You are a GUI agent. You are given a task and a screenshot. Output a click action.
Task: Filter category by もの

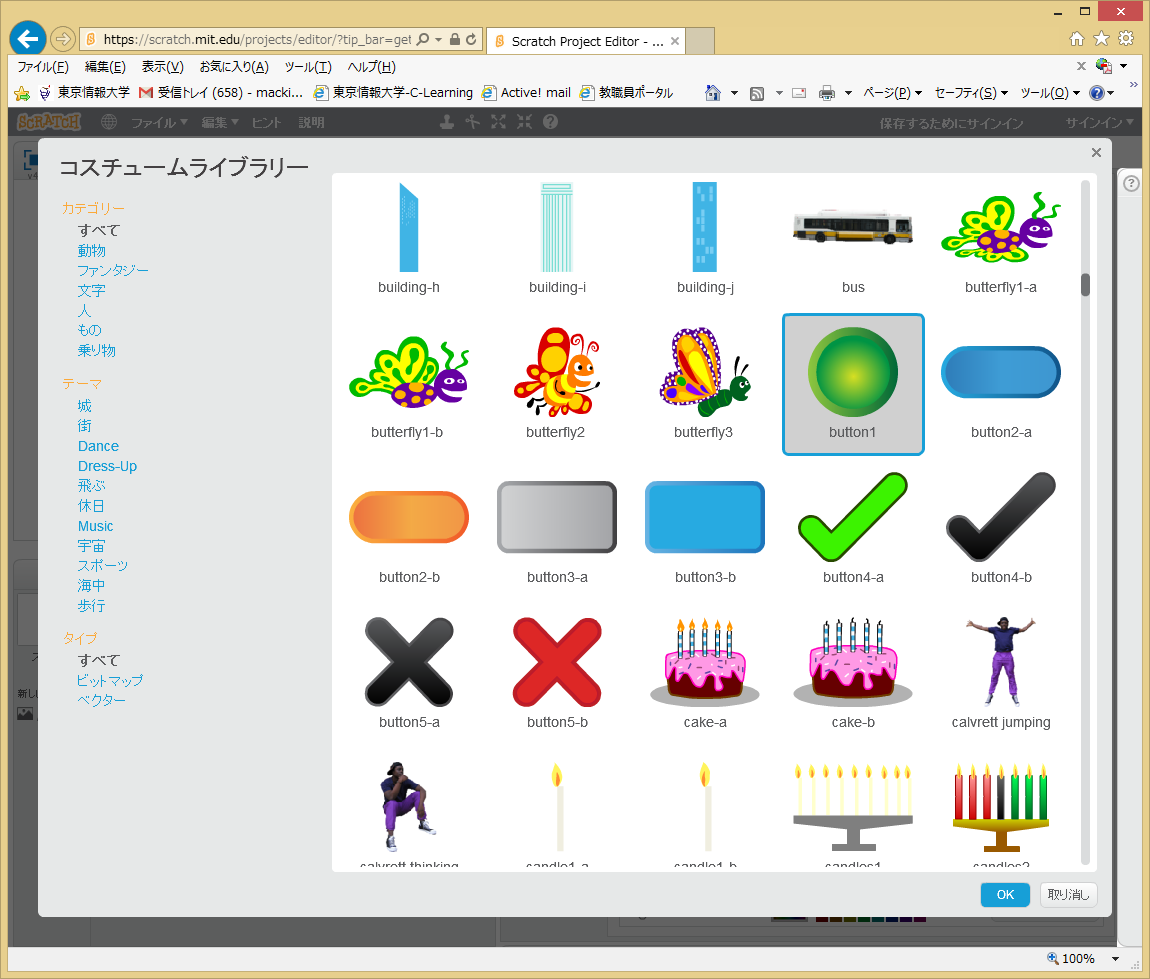pyautogui.click(x=89, y=331)
